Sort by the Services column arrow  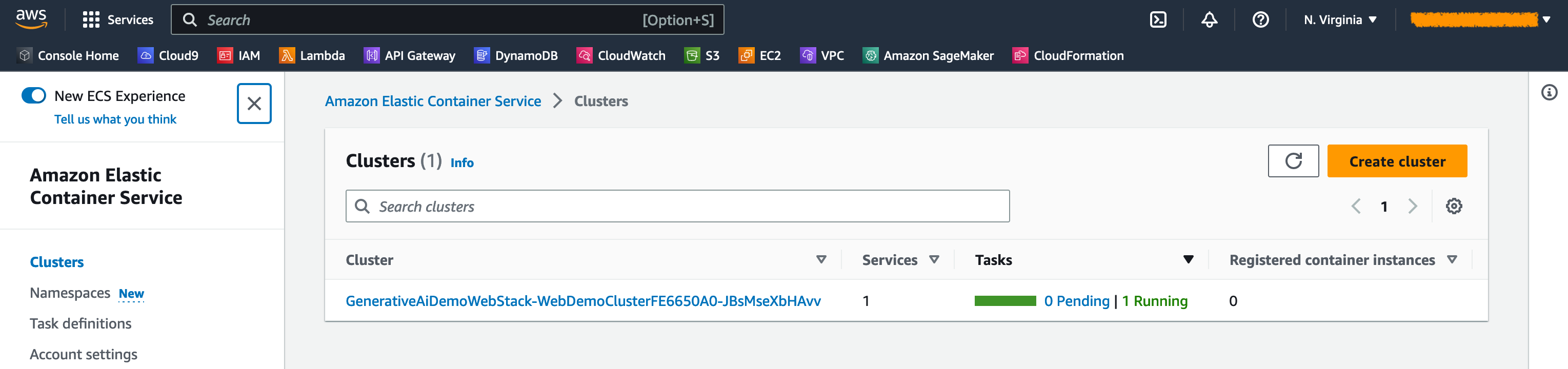tap(934, 259)
